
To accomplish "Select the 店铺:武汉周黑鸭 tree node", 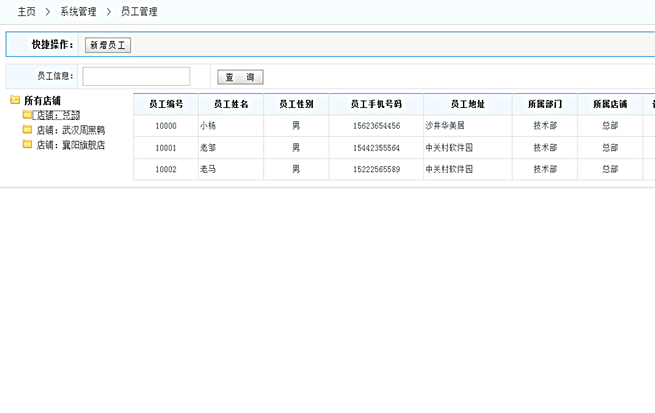I will click(x=70, y=130).
